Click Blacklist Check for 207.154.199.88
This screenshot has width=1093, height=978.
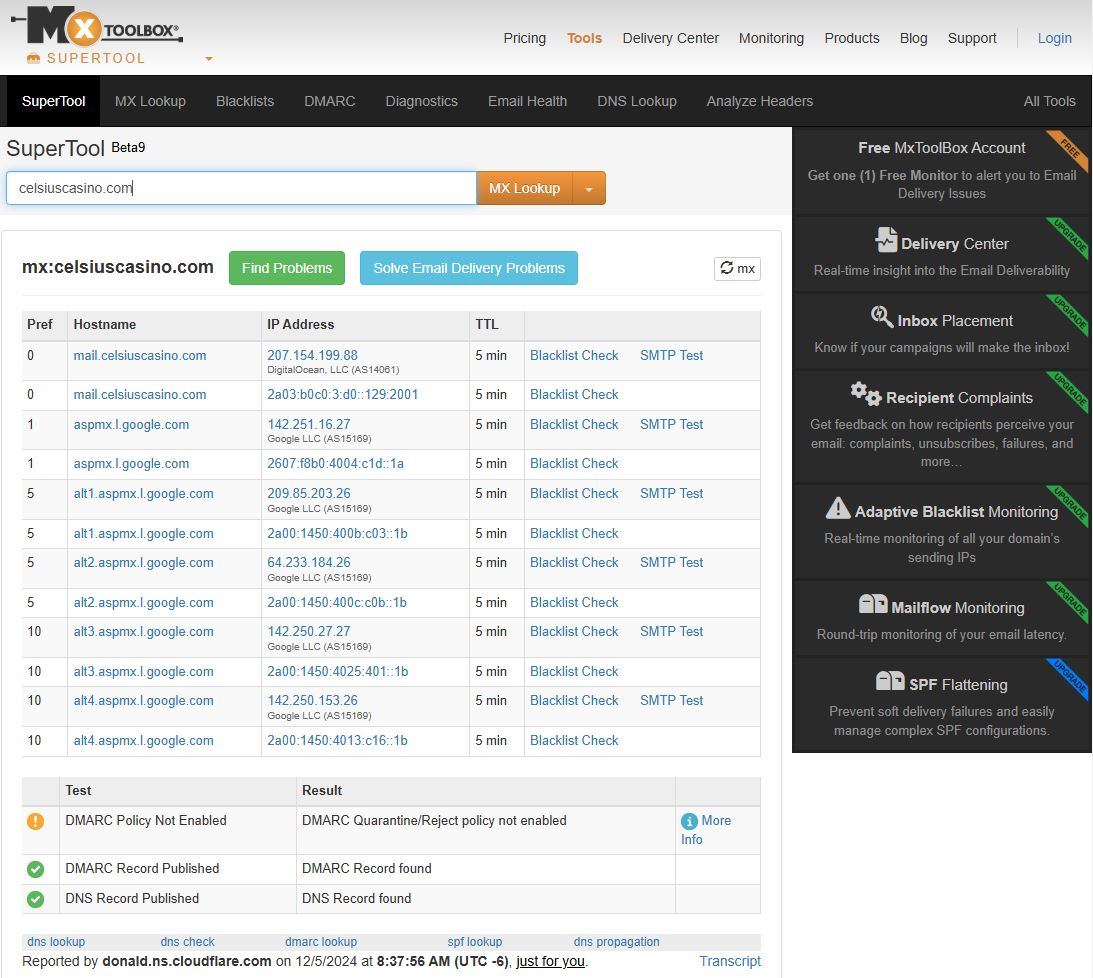tap(574, 356)
